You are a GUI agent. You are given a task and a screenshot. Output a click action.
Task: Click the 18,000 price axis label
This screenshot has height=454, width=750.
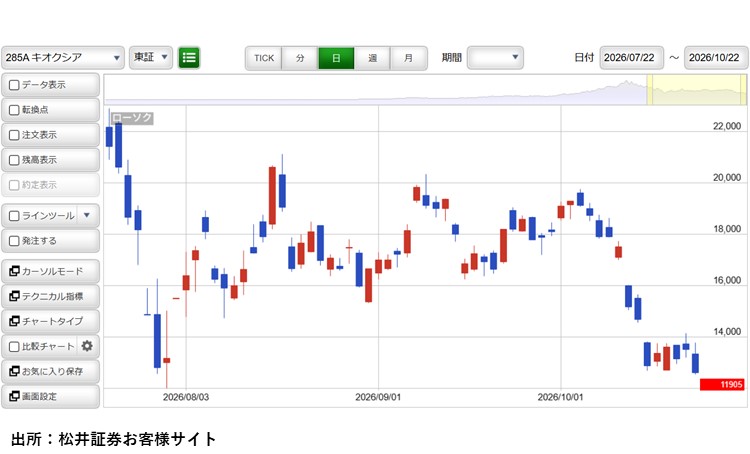click(727, 229)
